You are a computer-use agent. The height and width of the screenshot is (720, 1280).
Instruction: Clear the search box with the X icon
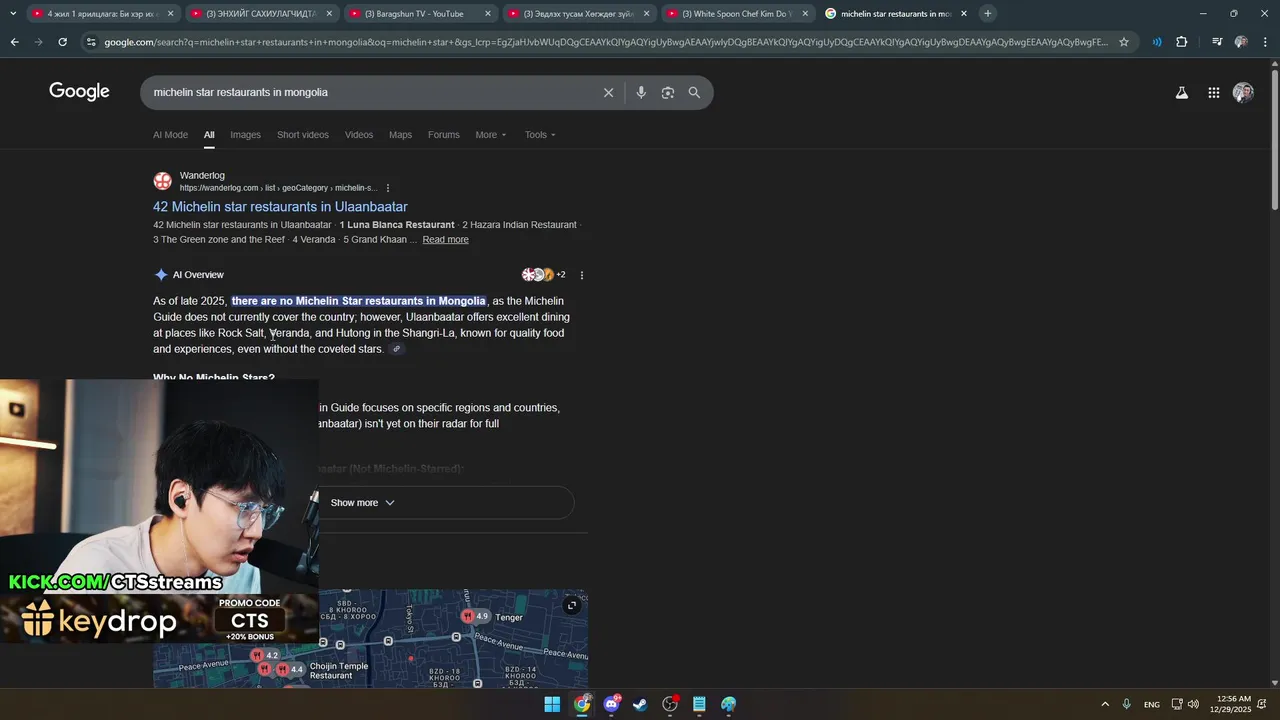click(608, 93)
